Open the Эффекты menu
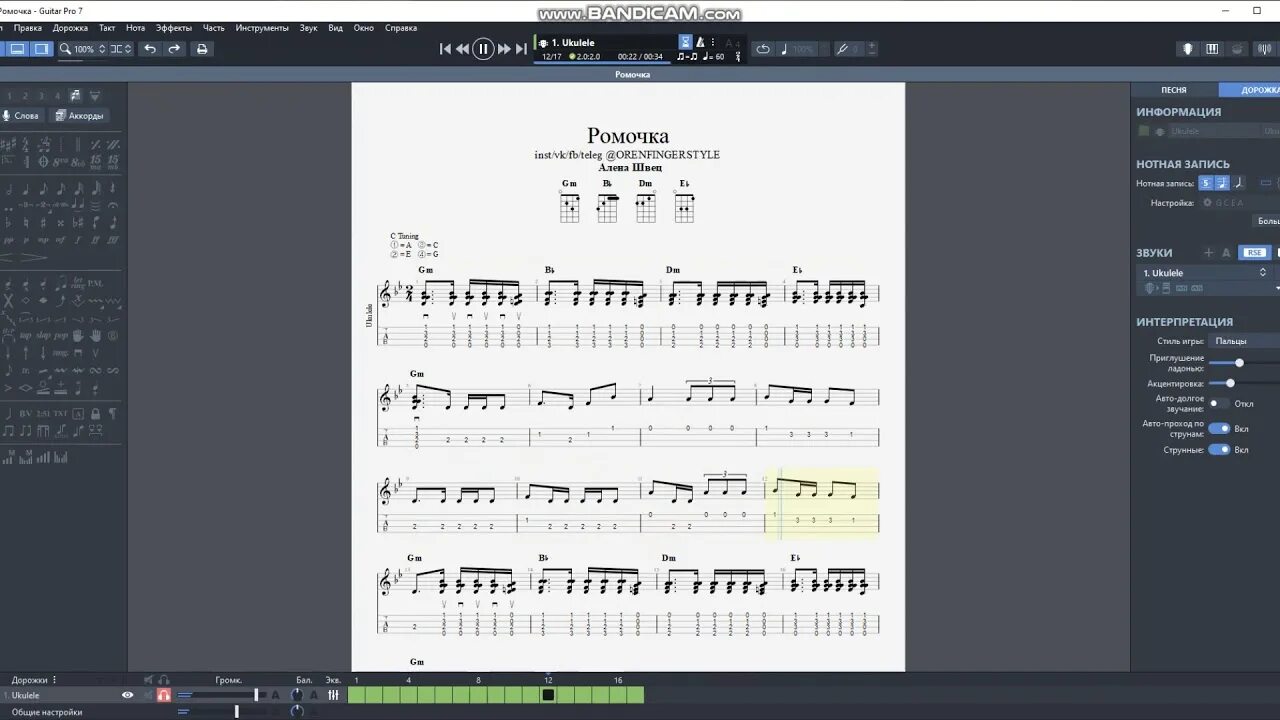The image size is (1280, 720). coord(174,28)
